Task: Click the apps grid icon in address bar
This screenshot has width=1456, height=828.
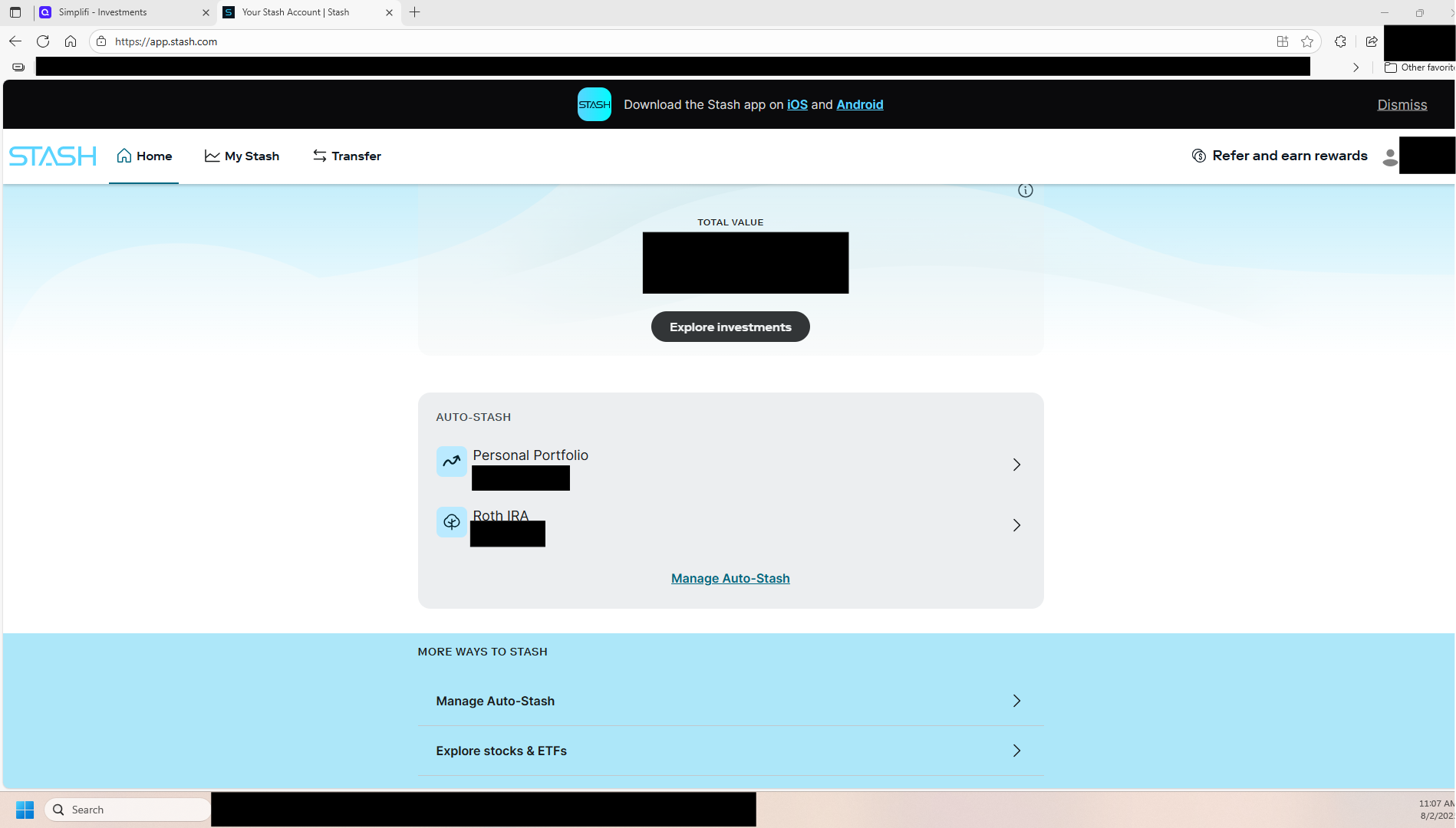Action: 1282,41
